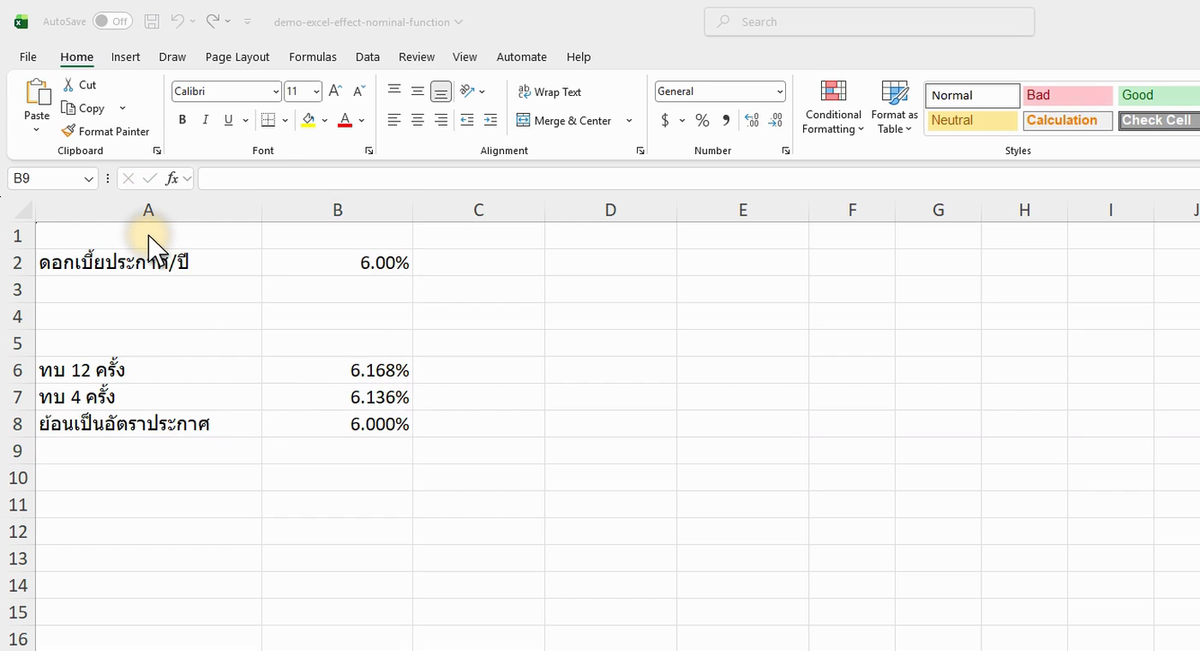Toggle italic formatting

coord(205,120)
